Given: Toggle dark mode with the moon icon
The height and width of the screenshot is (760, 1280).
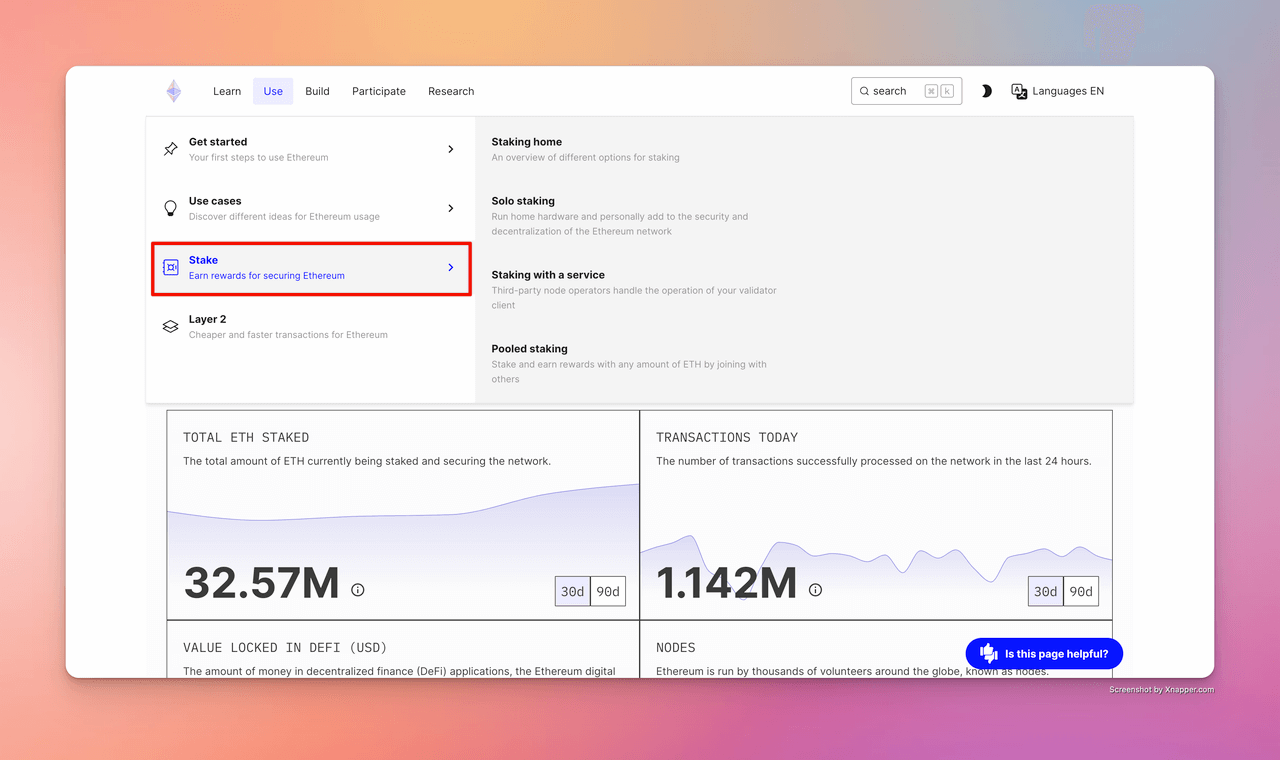Looking at the screenshot, I should coord(986,91).
